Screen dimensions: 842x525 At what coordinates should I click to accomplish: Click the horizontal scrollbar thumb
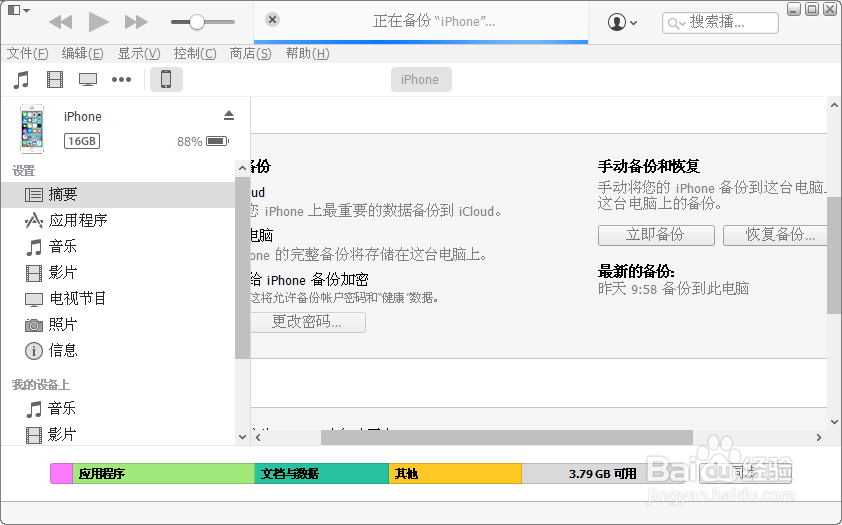507,438
